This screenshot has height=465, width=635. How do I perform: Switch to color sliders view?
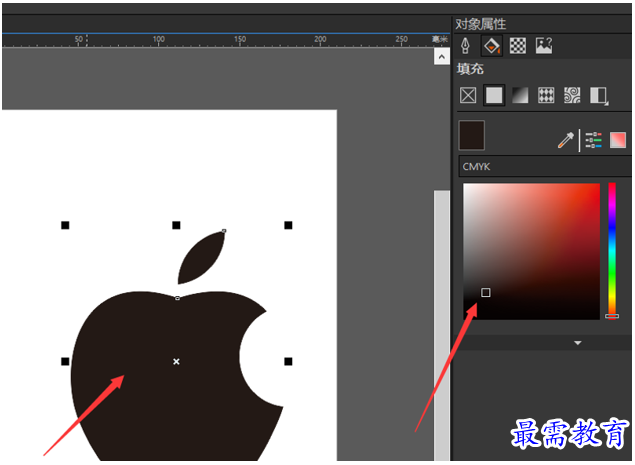pos(594,140)
